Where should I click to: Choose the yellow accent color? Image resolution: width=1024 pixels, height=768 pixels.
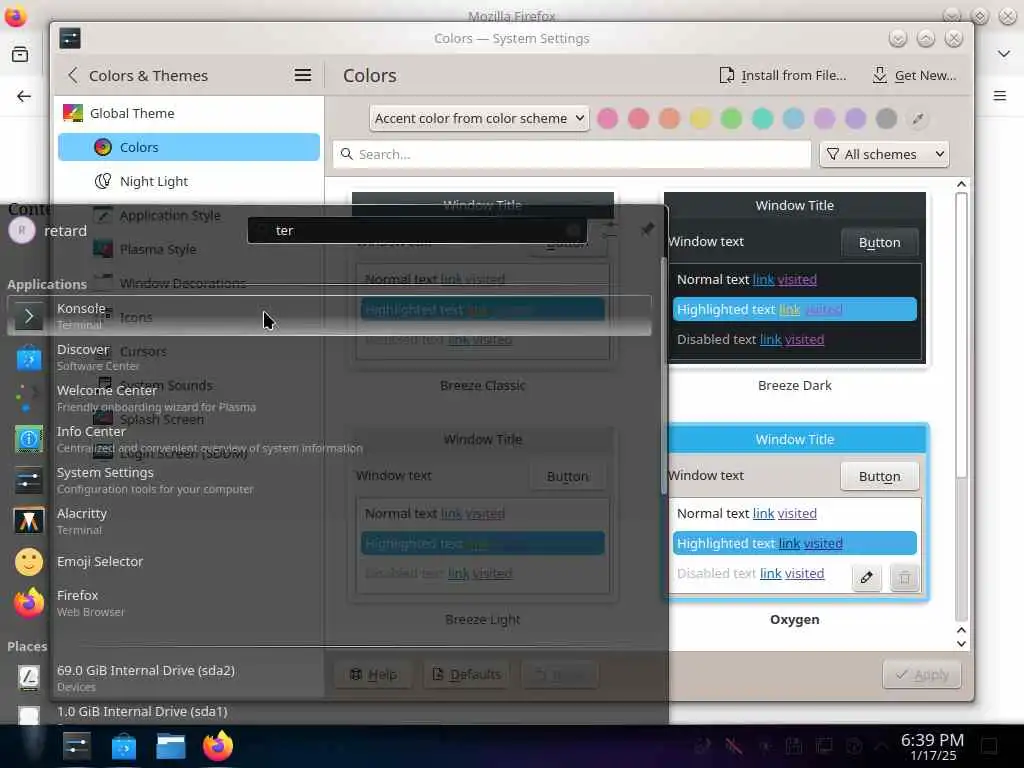pos(700,118)
